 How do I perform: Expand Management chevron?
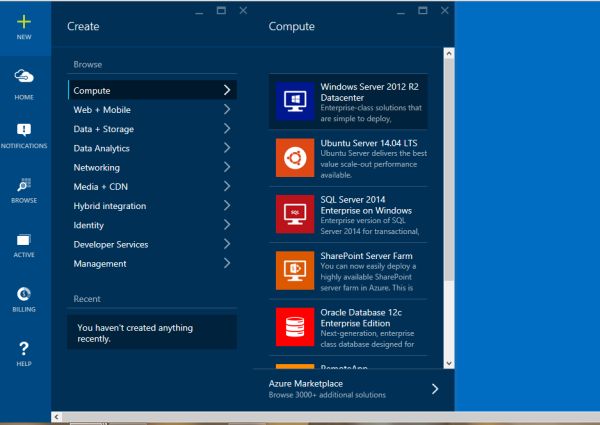[227, 263]
